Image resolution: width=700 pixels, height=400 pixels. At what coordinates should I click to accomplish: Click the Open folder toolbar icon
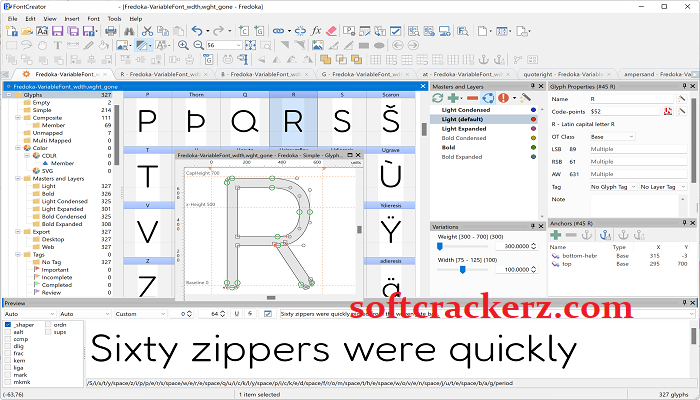(x=27, y=31)
